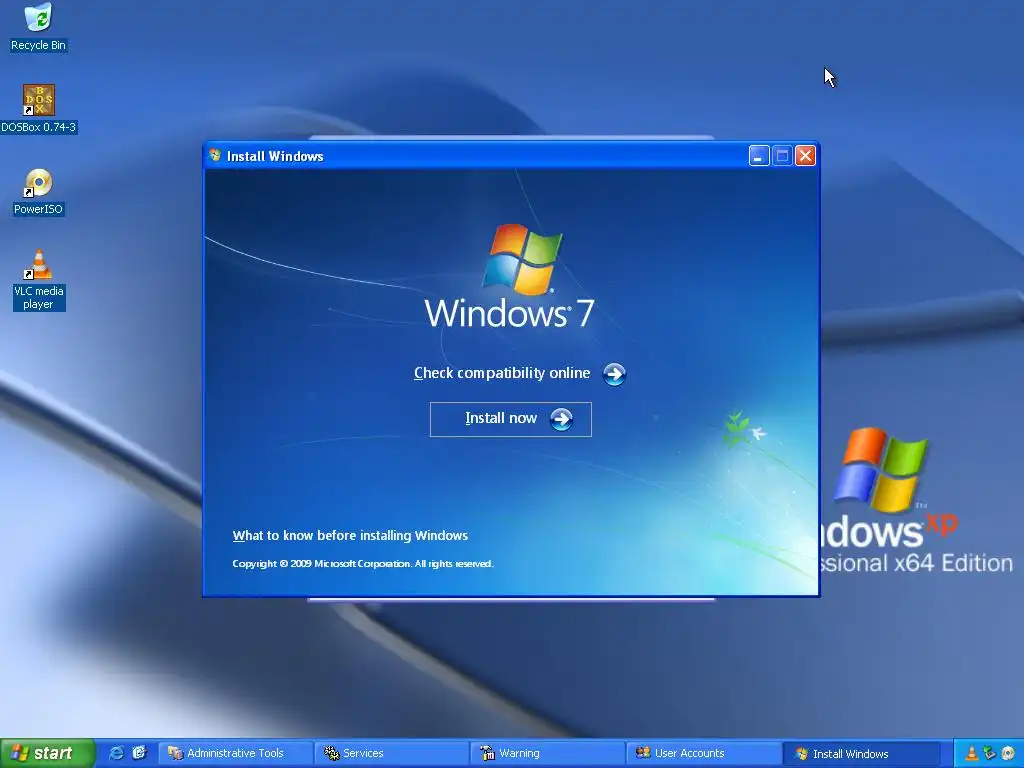The image size is (1024, 768).
Task: Click the arrow icon beside Install now
Action: click(561, 419)
